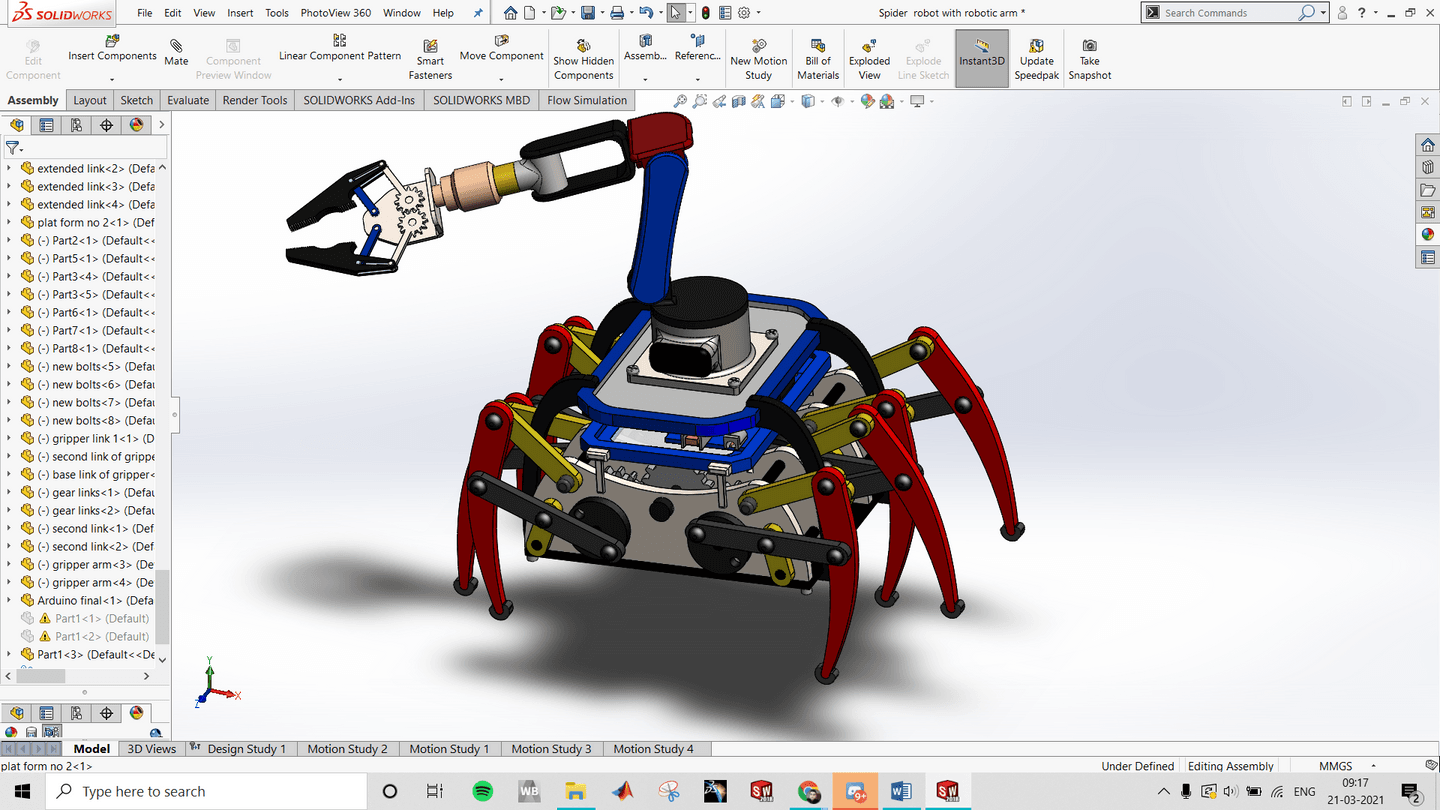Select the Mate tool
This screenshot has height=810, width=1440.
176,53
